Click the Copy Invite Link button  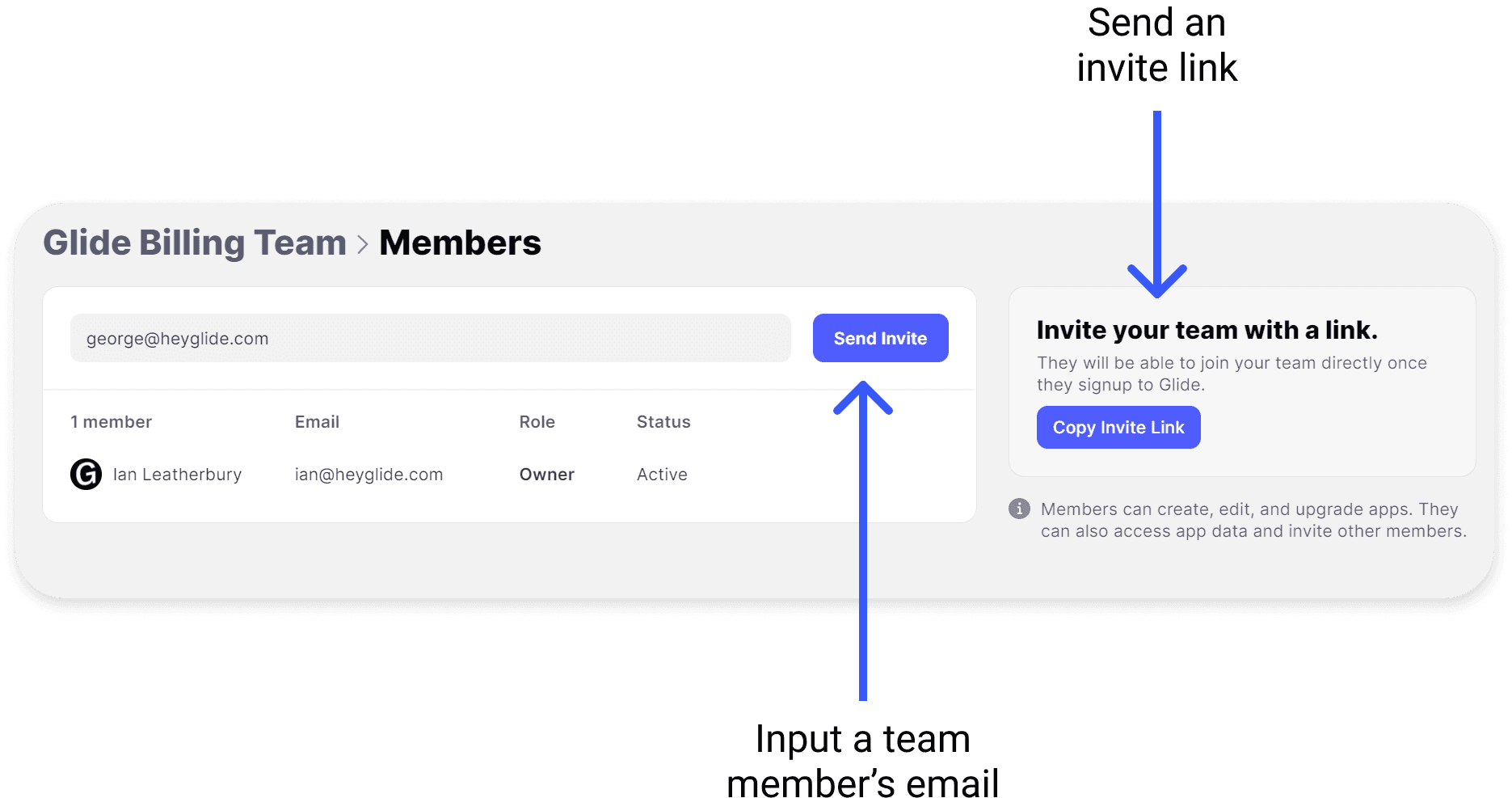point(1118,427)
